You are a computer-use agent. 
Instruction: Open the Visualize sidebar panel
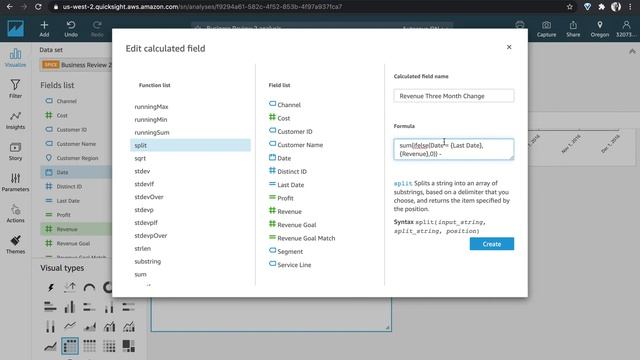pyautogui.click(x=16, y=58)
